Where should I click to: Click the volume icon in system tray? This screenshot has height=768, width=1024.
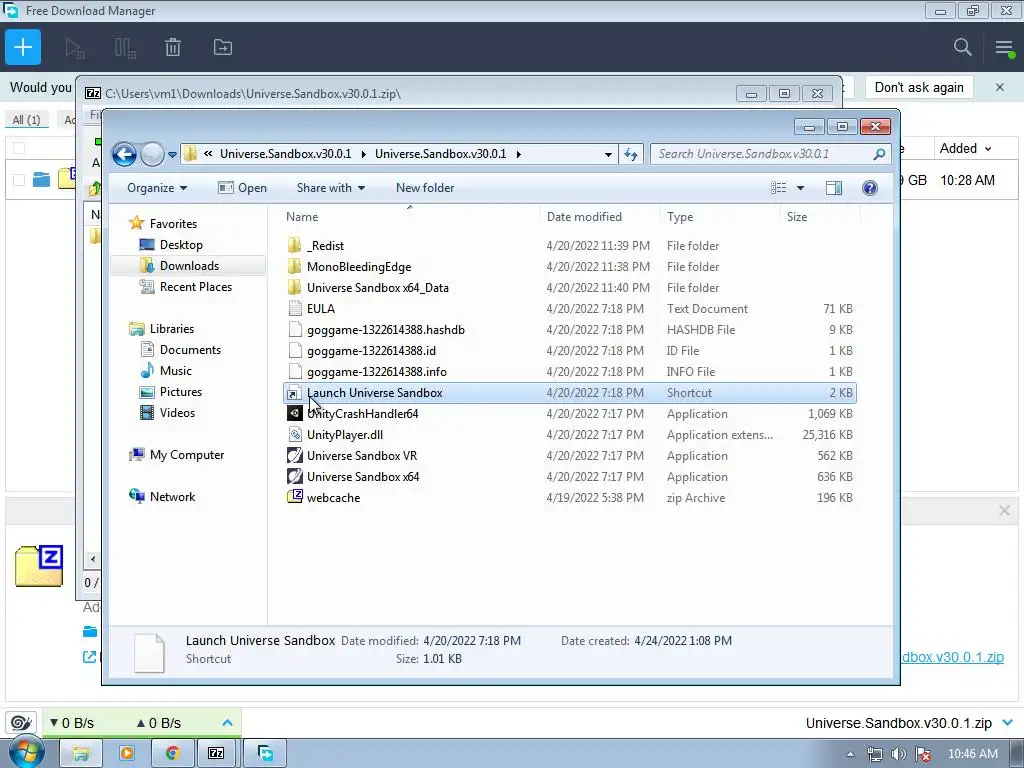899,754
